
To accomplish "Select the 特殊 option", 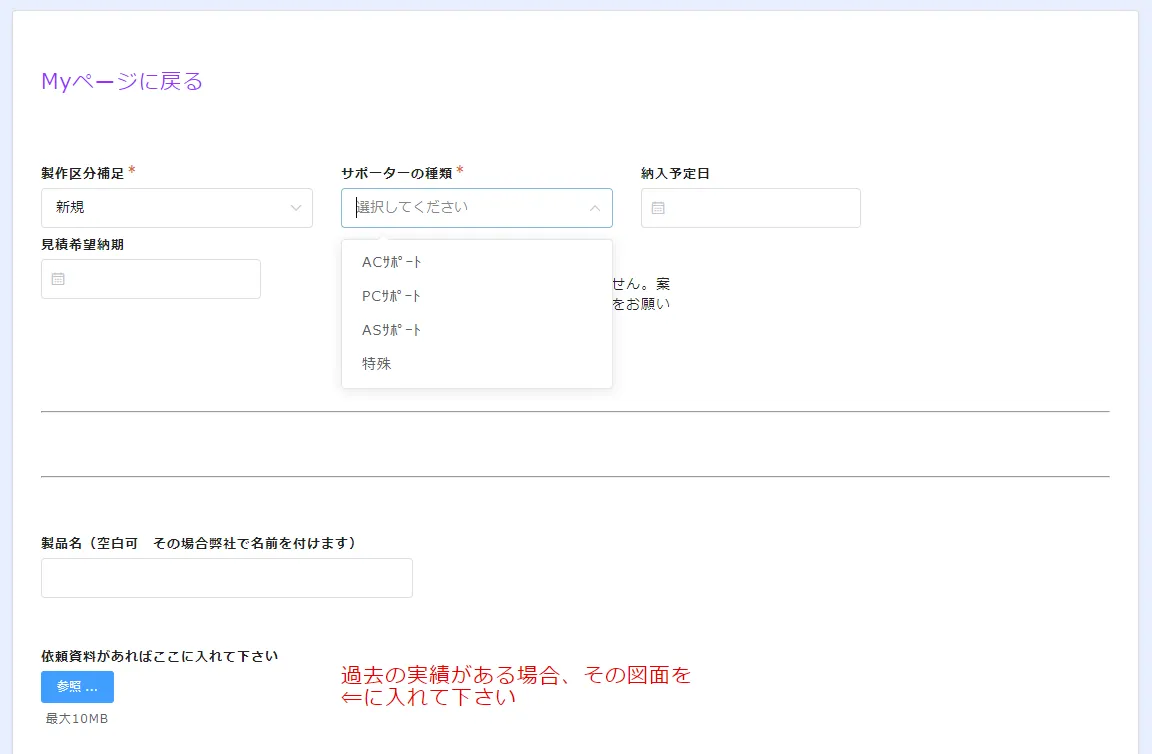I will pos(377,364).
